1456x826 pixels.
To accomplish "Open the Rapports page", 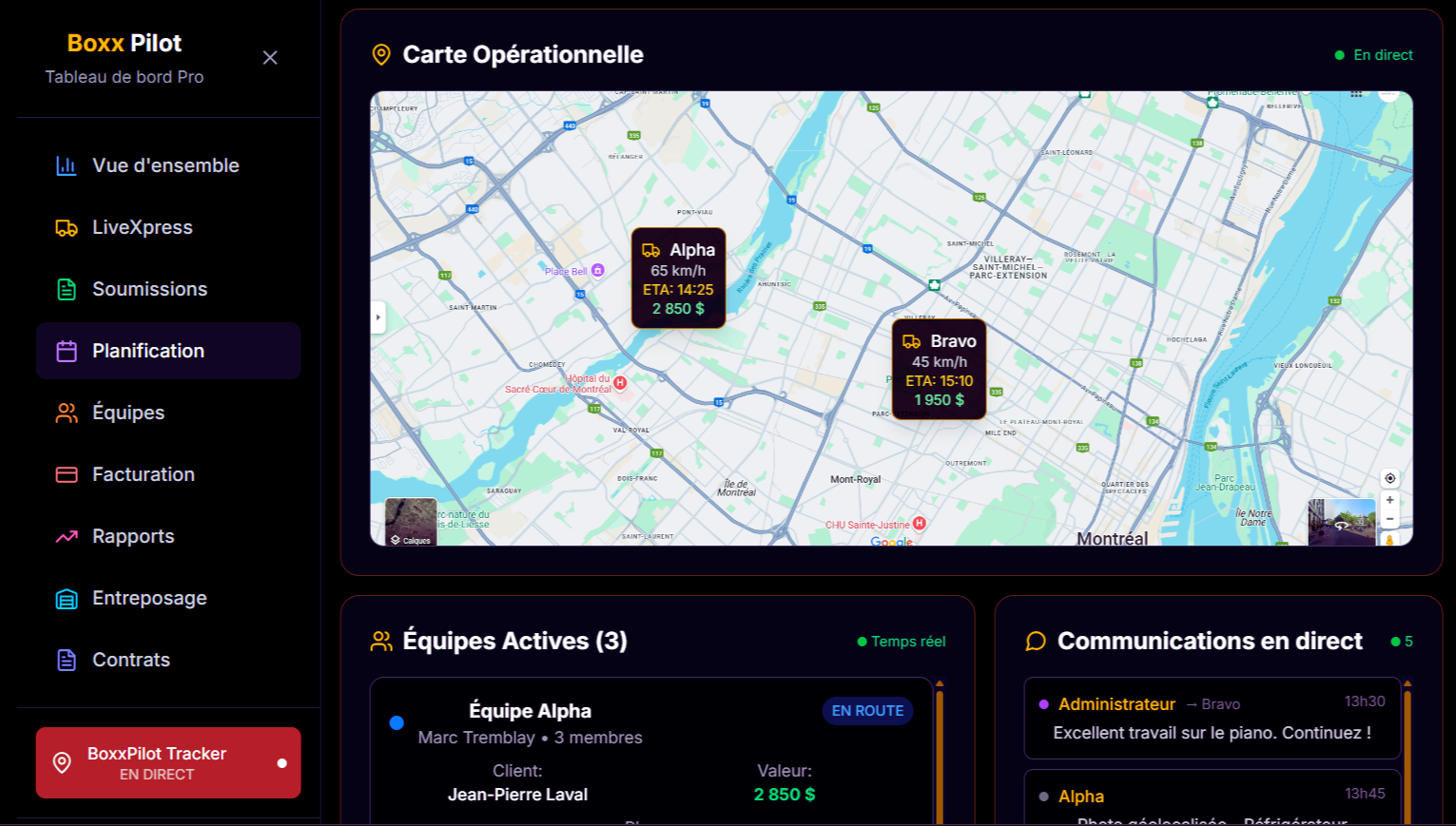I will [168, 536].
